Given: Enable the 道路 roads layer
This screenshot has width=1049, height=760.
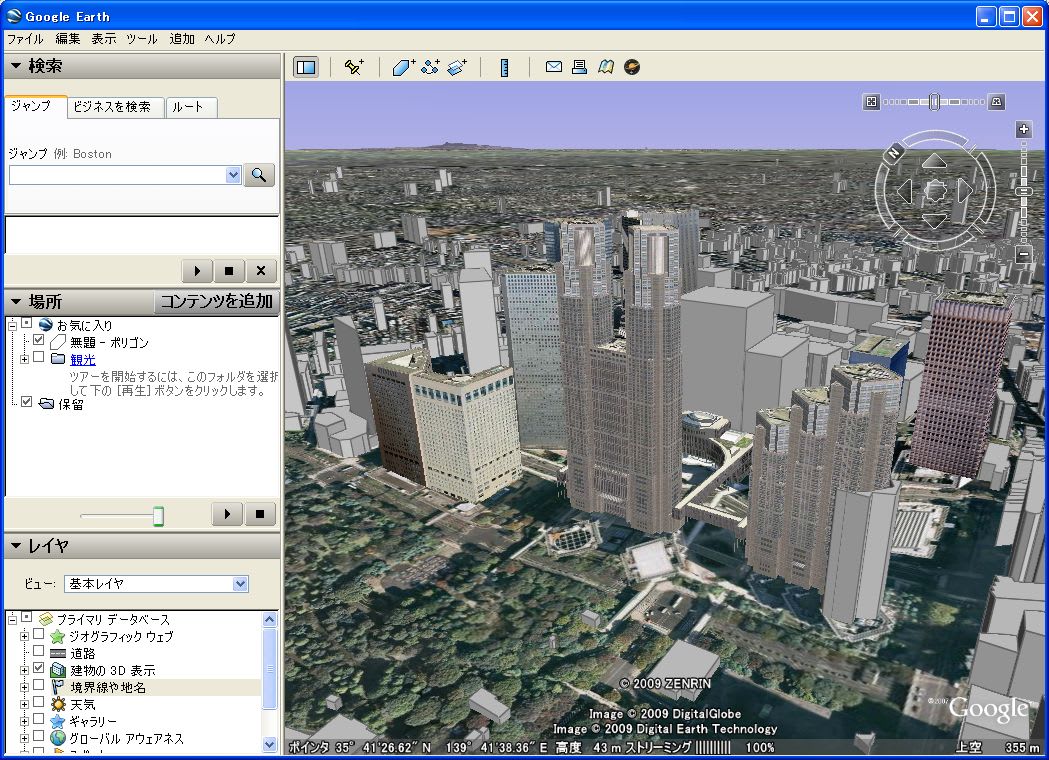Looking at the screenshot, I should click(39, 651).
